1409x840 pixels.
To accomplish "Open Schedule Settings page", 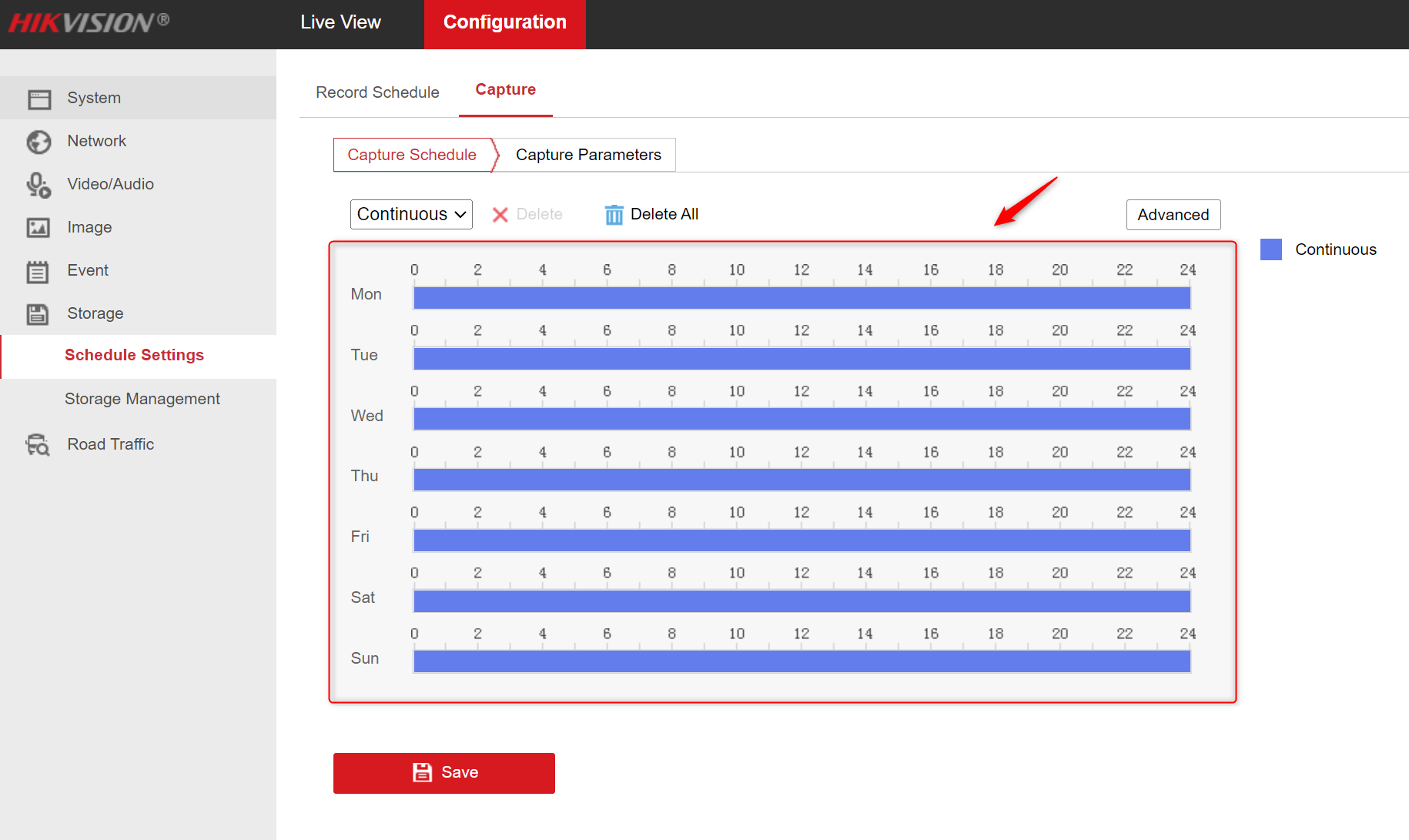I will pyautogui.click(x=134, y=355).
